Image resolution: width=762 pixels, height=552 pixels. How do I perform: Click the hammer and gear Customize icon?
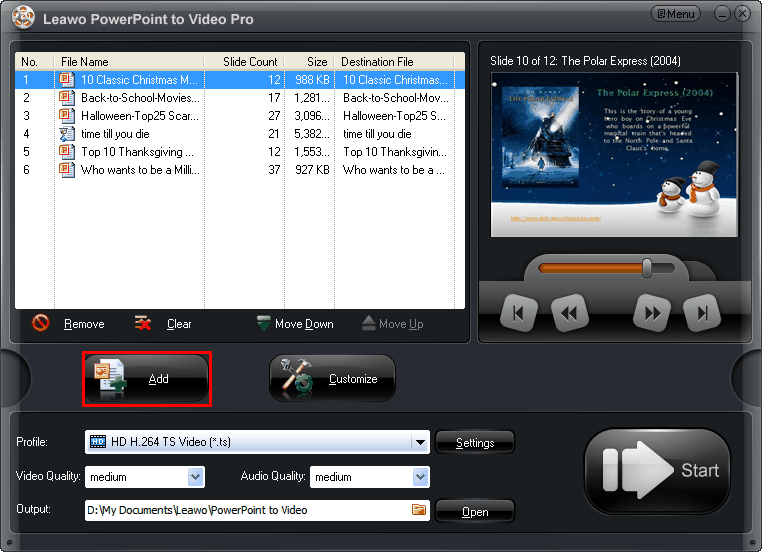click(296, 377)
